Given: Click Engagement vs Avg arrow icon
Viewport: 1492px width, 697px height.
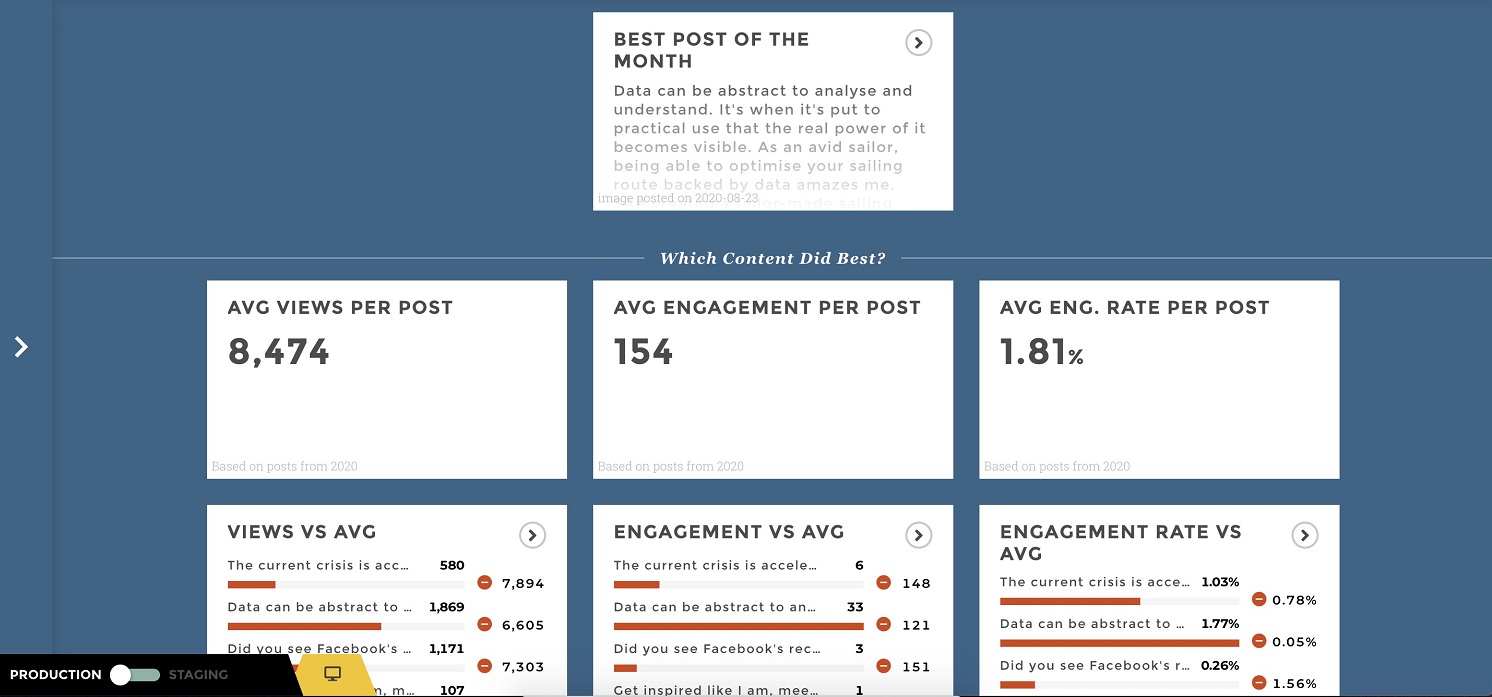Looking at the screenshot, I should pyautogui.click(x=918, y=536).
